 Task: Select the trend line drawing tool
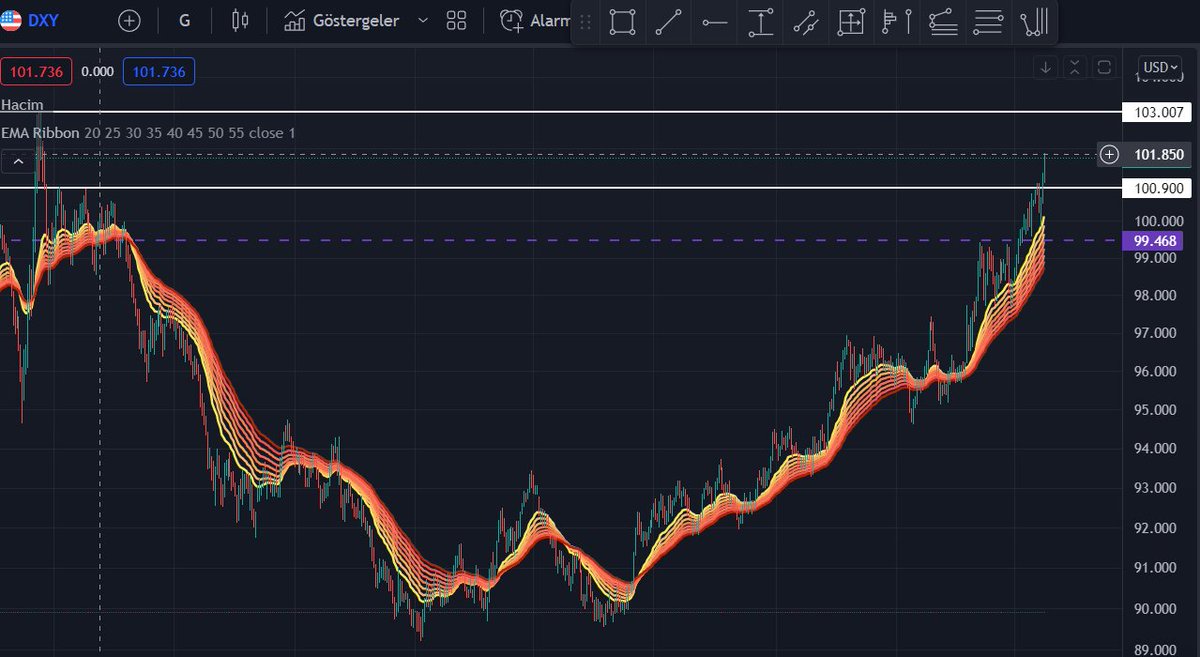coord(668,22)
